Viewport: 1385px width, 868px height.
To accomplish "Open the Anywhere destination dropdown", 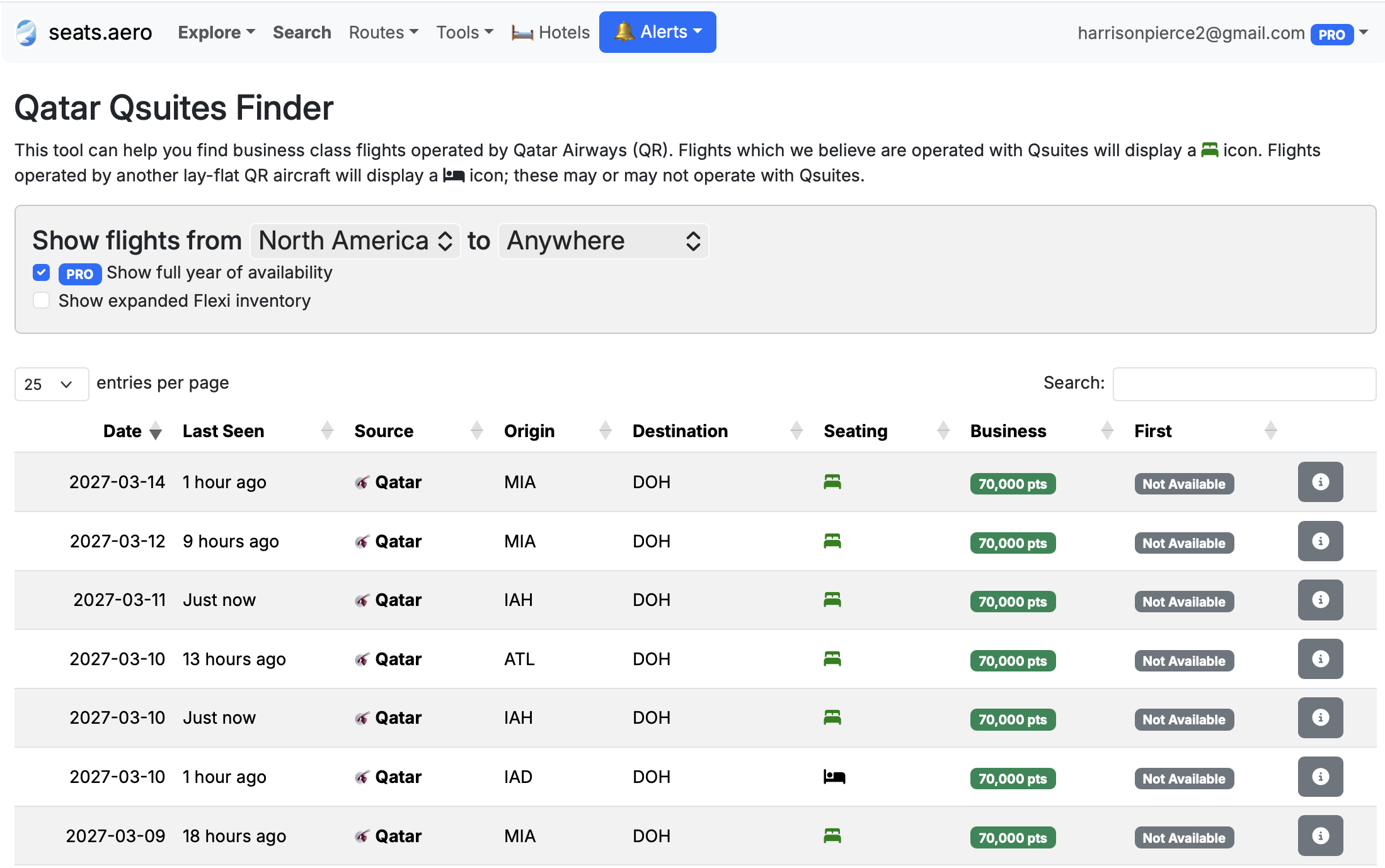I will (x=604, y=241).
